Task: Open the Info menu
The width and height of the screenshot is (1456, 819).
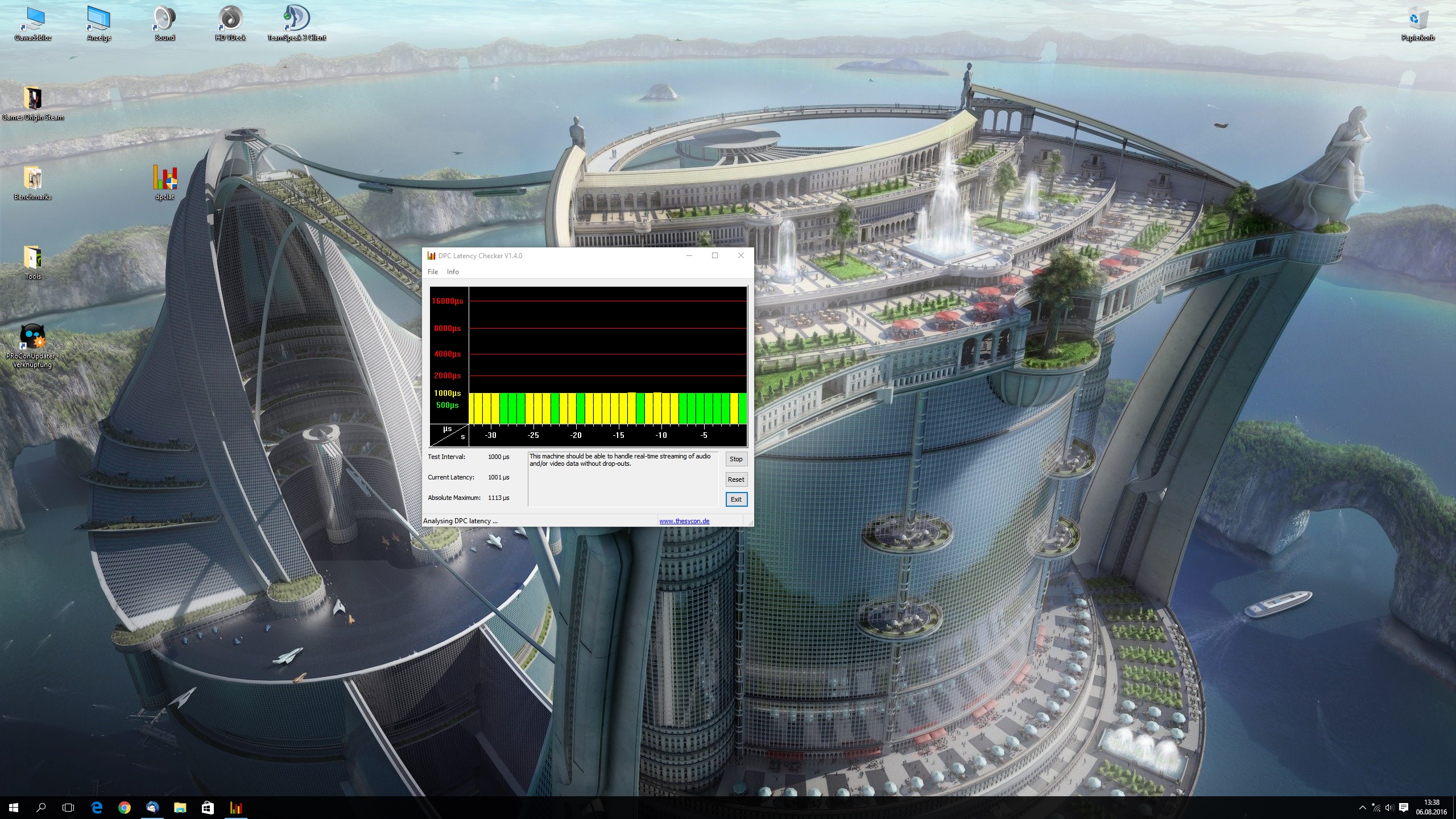Action: (453, 272)
